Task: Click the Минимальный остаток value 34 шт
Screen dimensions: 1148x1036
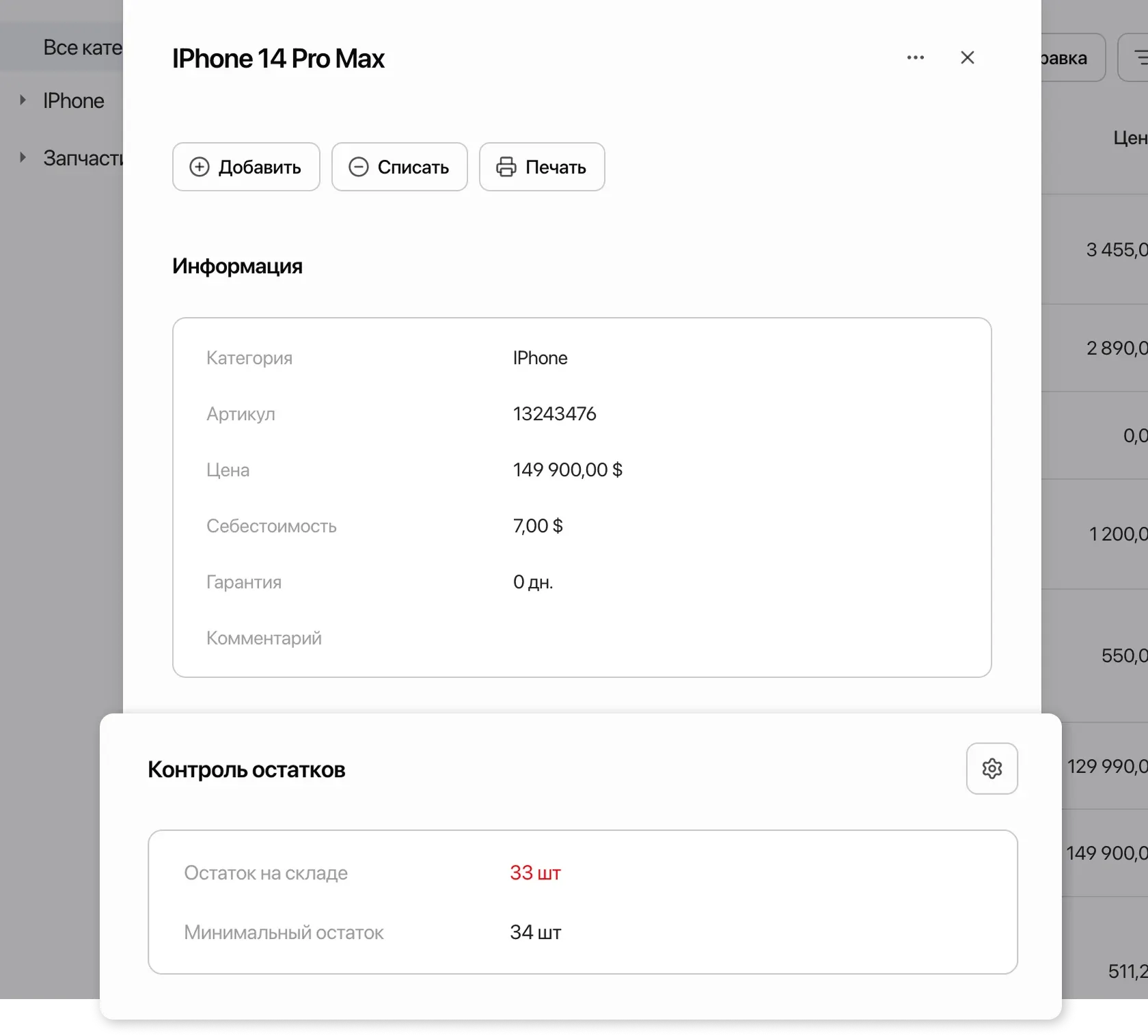Action: pos(535,932)
